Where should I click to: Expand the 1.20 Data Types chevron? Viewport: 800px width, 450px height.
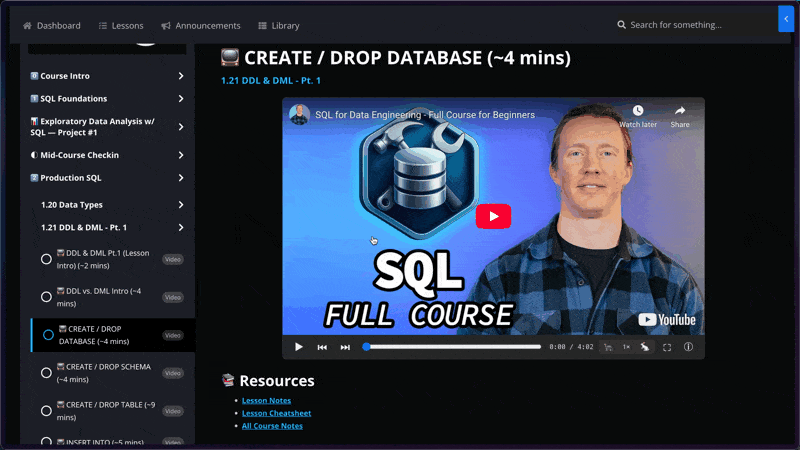181,205
